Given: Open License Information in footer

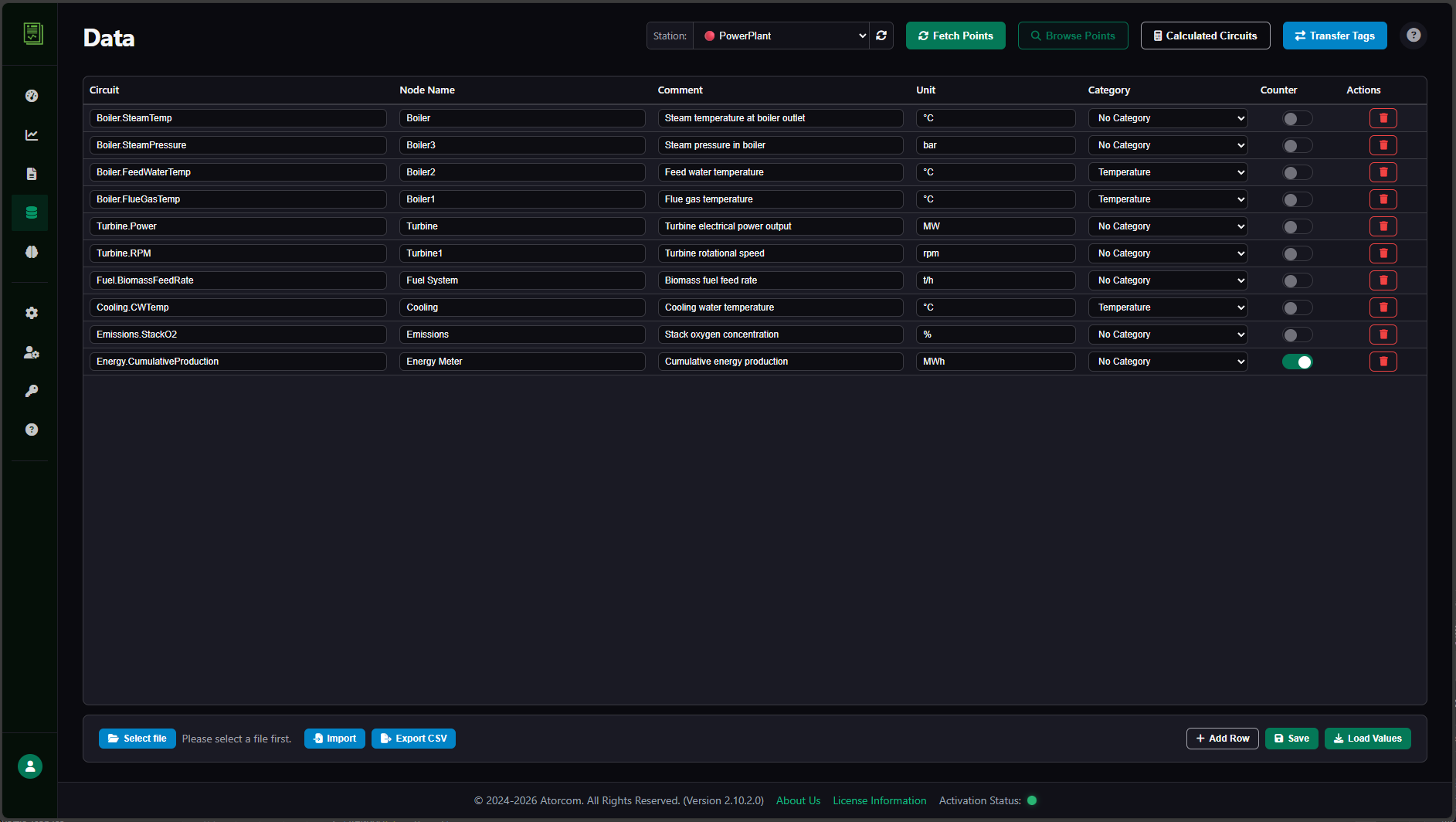Looking at the screenshot, I should coord(879,800).
